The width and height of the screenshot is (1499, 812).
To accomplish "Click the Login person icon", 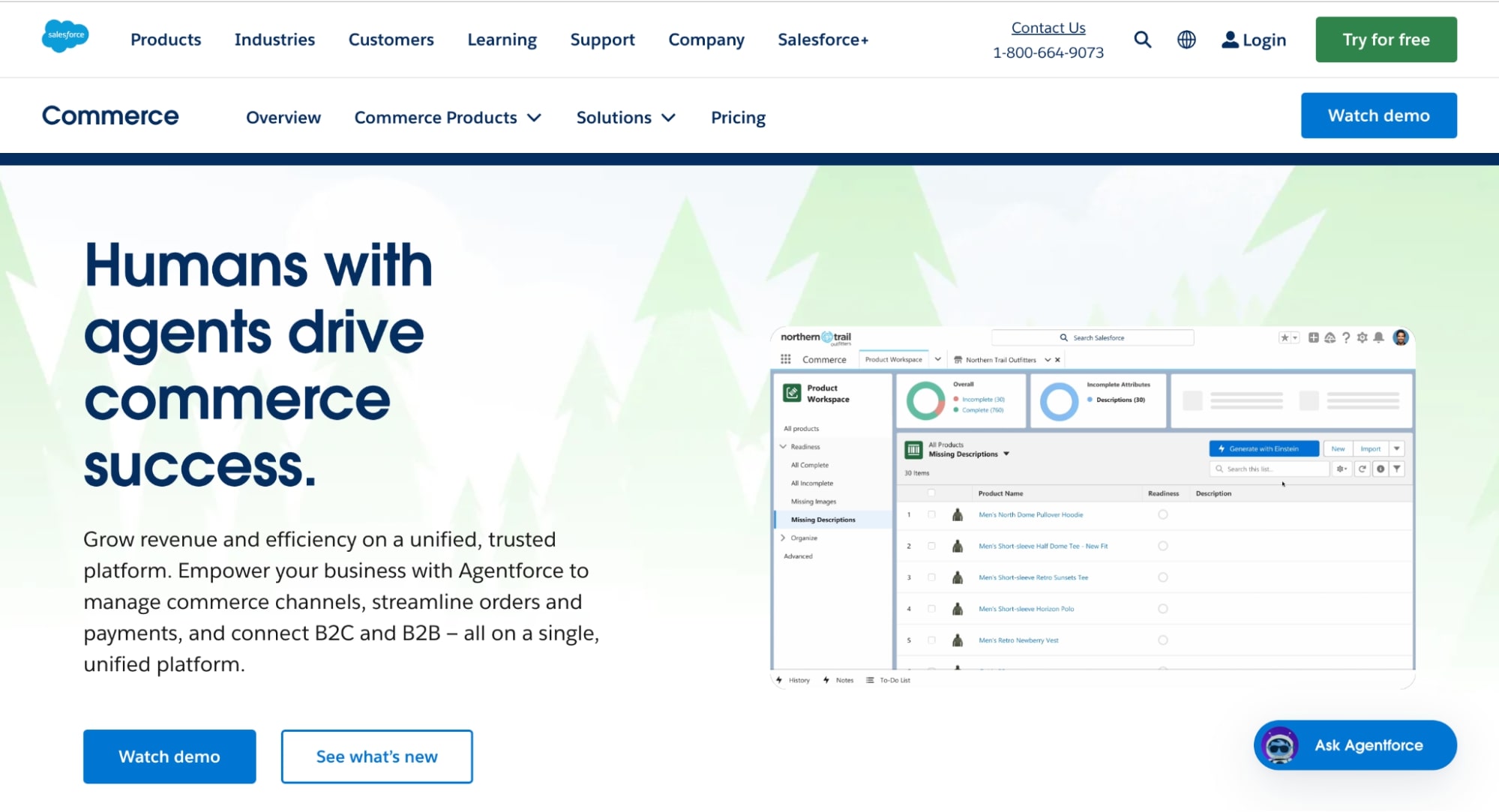I will 1230,40.
